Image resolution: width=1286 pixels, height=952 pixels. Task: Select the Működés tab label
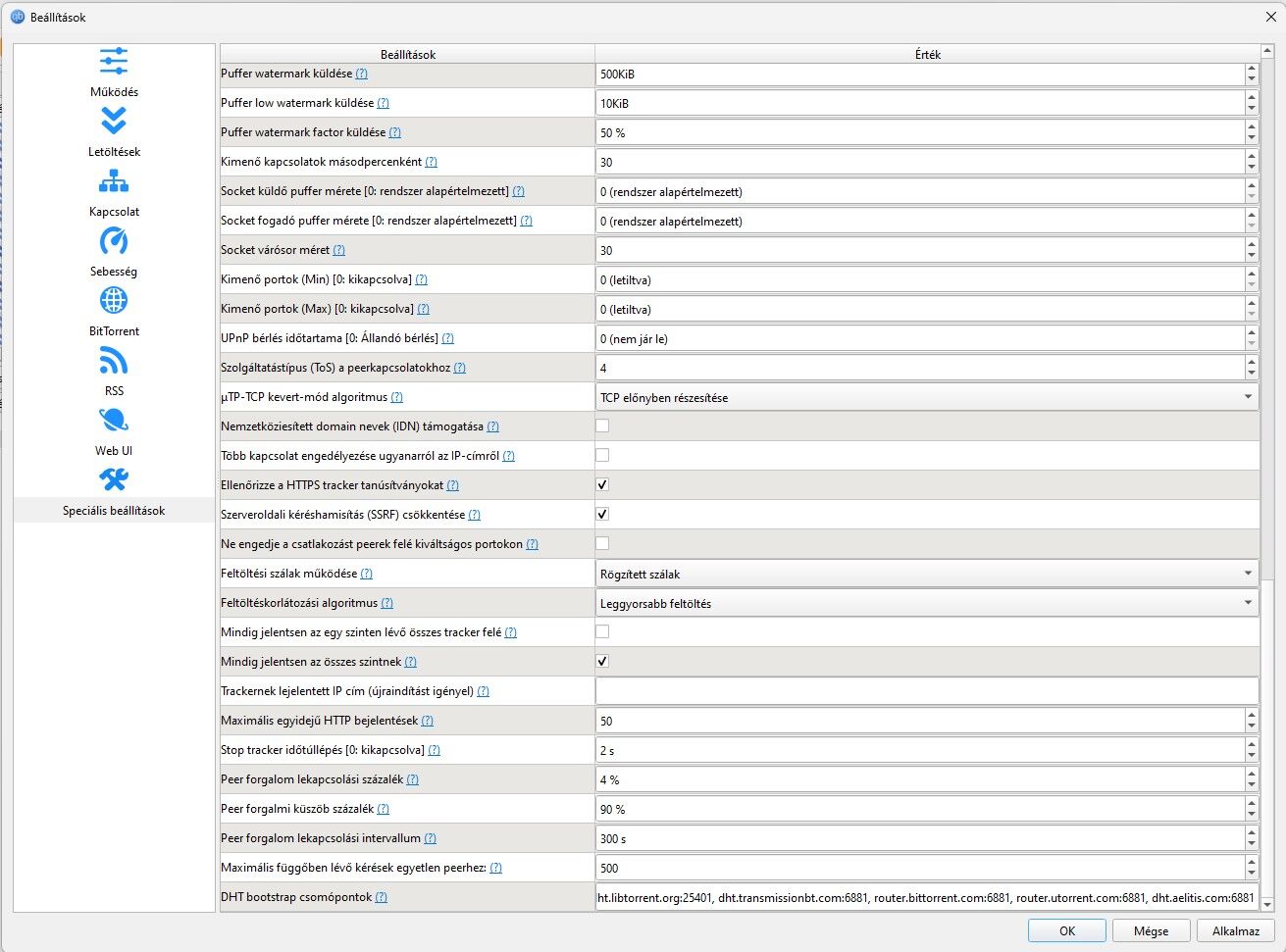(114, 92)
